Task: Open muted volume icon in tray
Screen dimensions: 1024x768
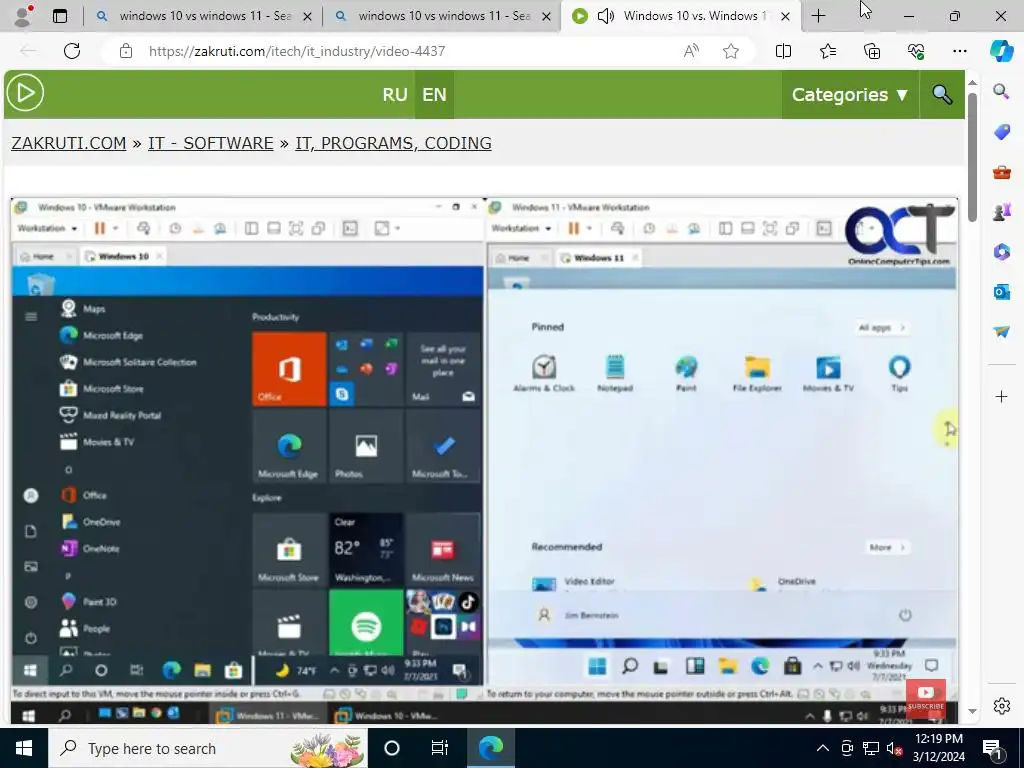Action: click(895, 748)
